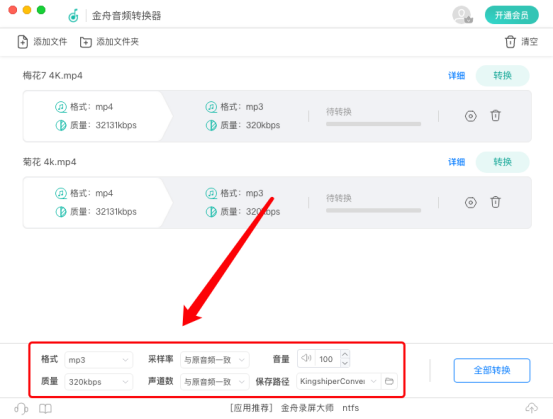Screen dimensions: 553x419
Task: Click the 开通会员 button
Action: (511, 15)
